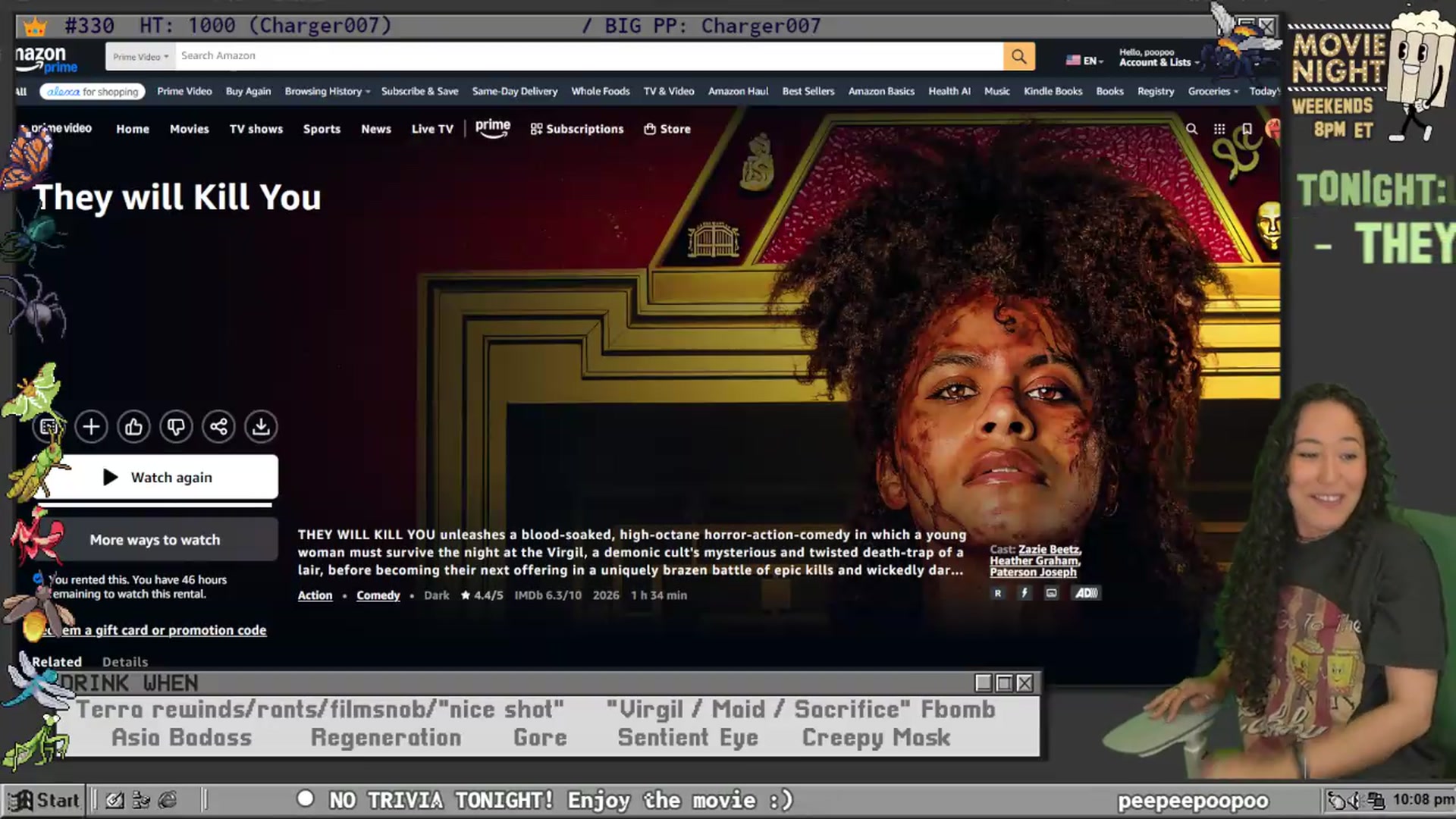The image size is (1456, 819).
Task: Open cast member Paterson Joseph link
Action: pos(1033,572)
